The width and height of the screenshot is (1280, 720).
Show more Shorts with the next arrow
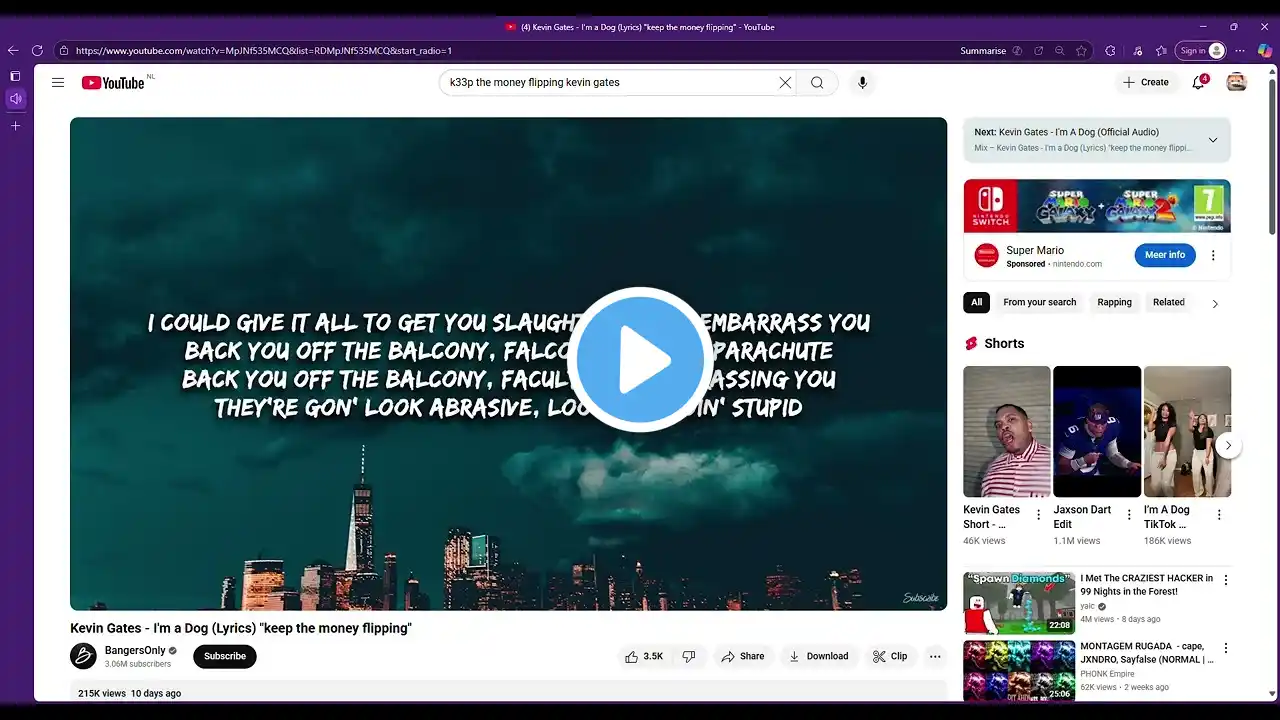click(1228, 446)
